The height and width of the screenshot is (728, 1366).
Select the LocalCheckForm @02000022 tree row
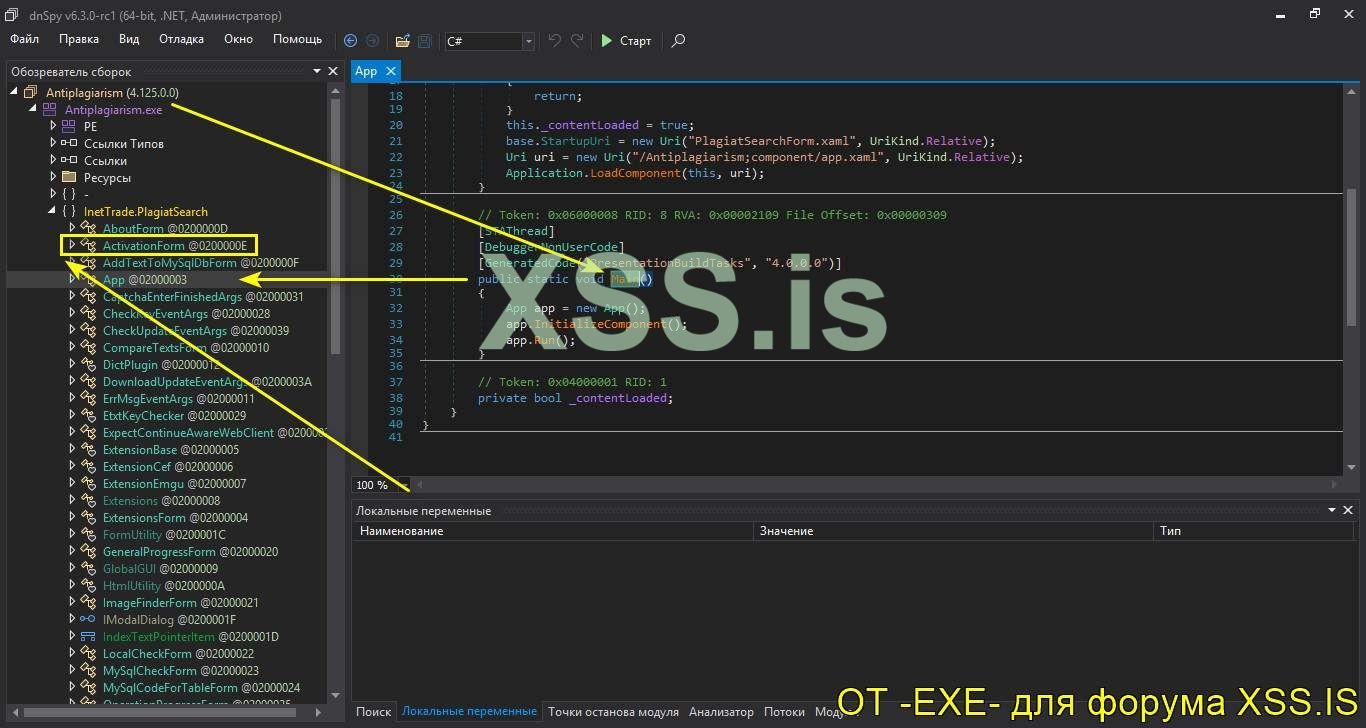(x=168, y=654)
